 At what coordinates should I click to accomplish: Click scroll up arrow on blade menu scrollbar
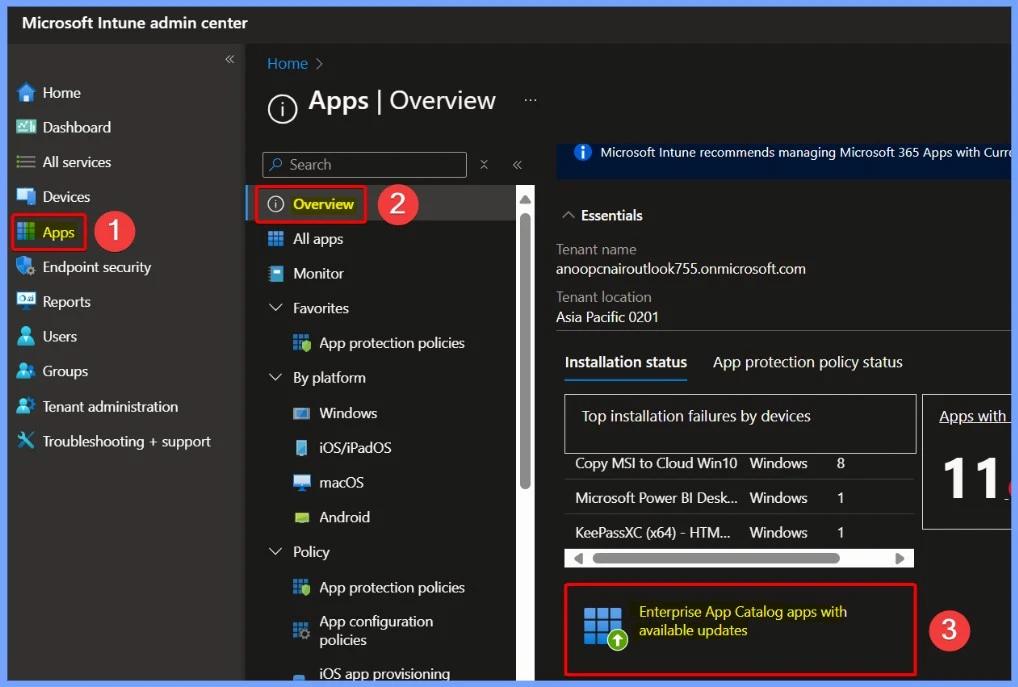coord(525,200)
